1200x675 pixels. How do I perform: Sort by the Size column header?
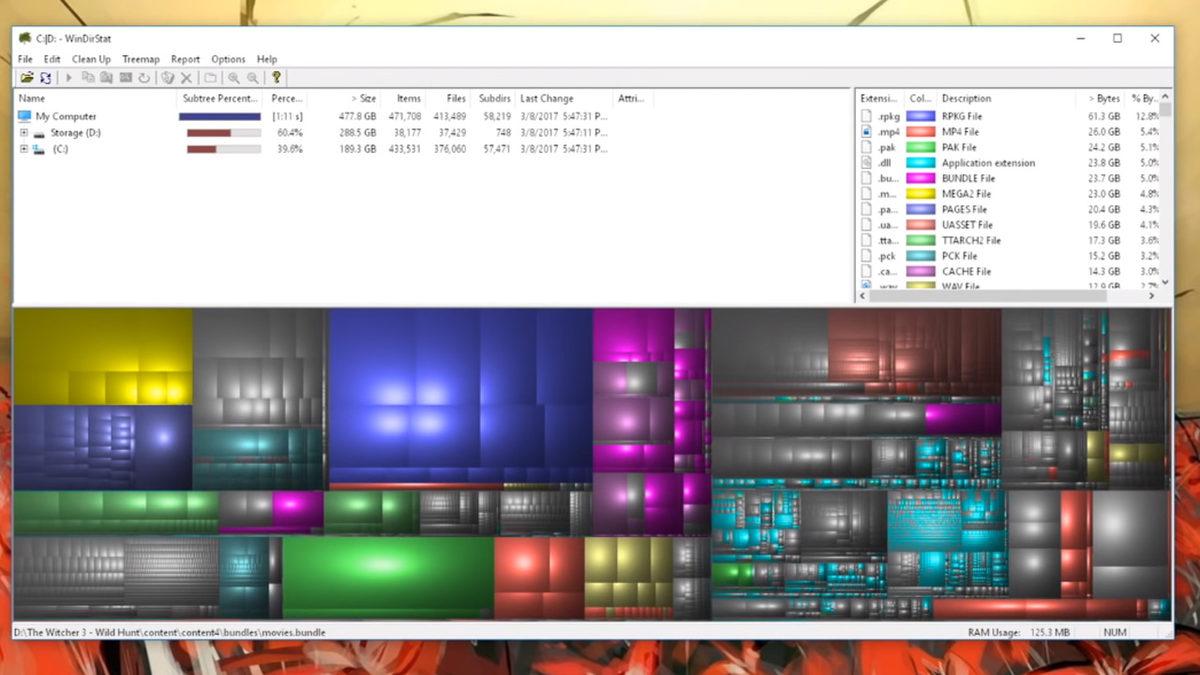pos(363,98)
